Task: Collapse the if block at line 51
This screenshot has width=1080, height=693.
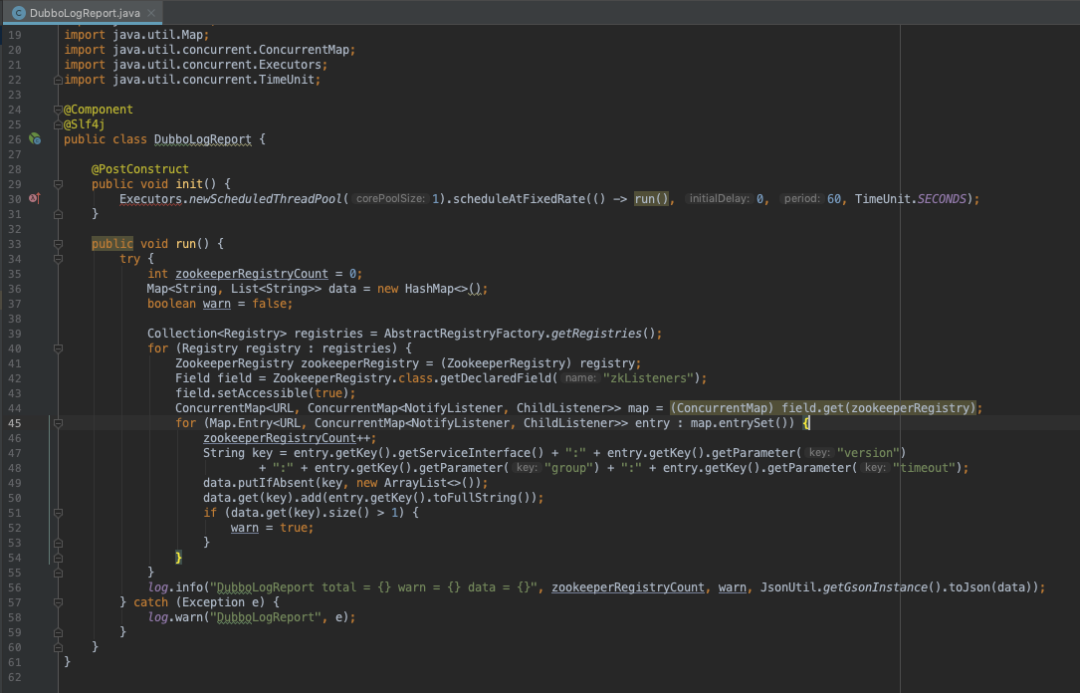Action: pyautogui.click(x=58, y=513)
